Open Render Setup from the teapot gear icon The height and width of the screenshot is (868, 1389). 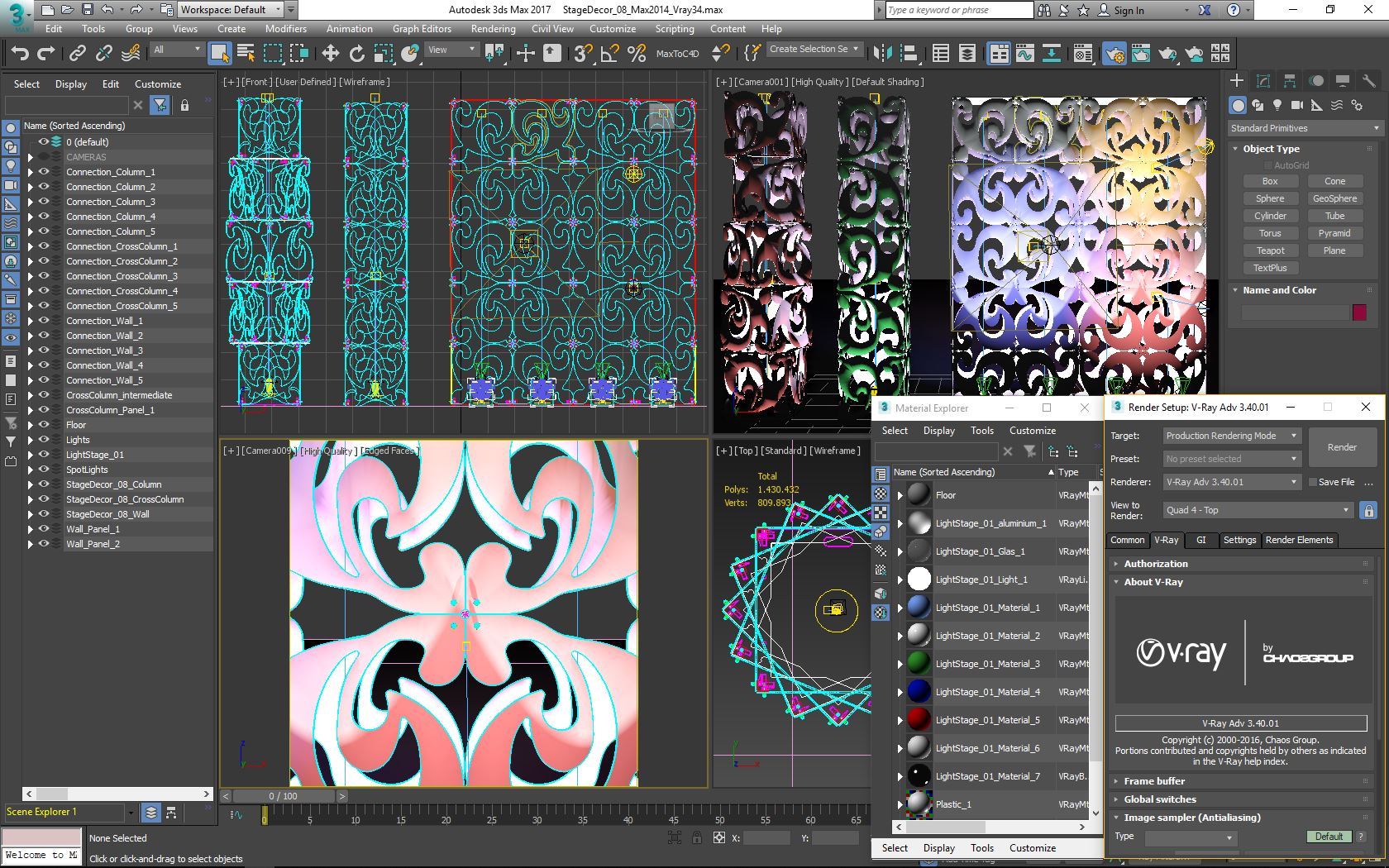click(x=1114, y=55)
